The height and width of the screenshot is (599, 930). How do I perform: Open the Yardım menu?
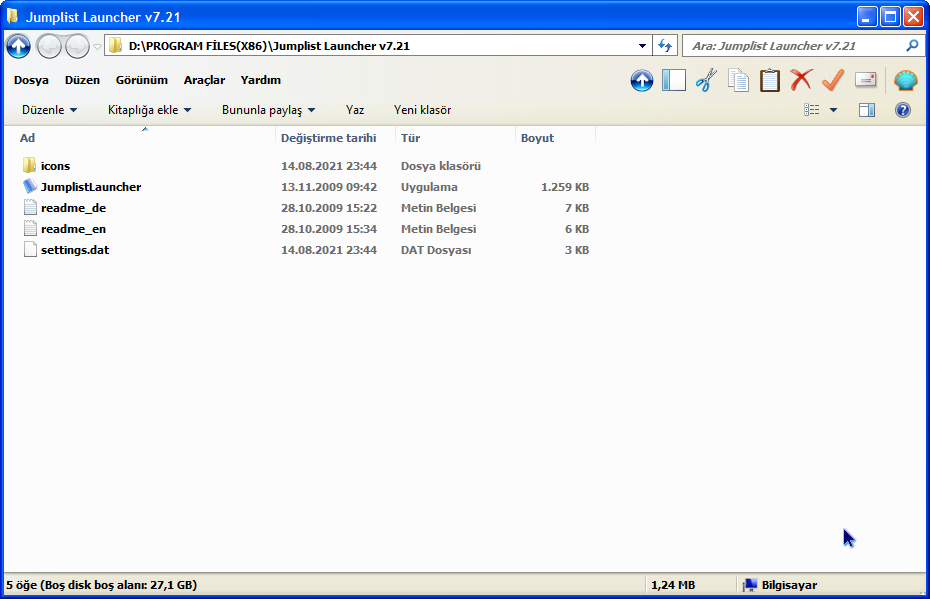click(x=261, y=80)
